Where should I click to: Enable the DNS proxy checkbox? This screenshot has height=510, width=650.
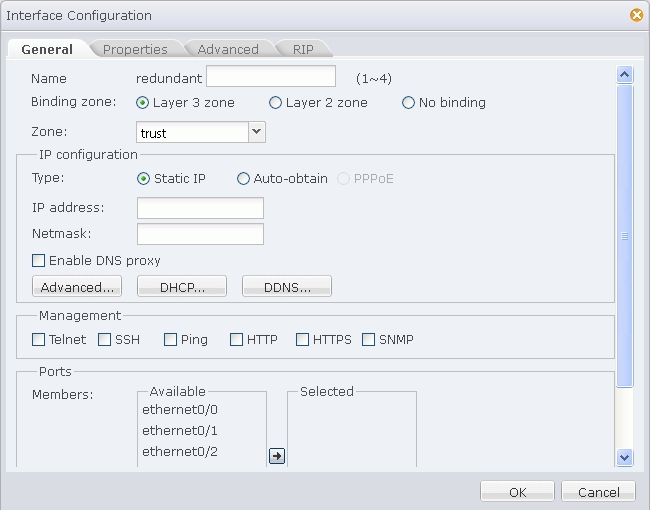tap(39, 261)
